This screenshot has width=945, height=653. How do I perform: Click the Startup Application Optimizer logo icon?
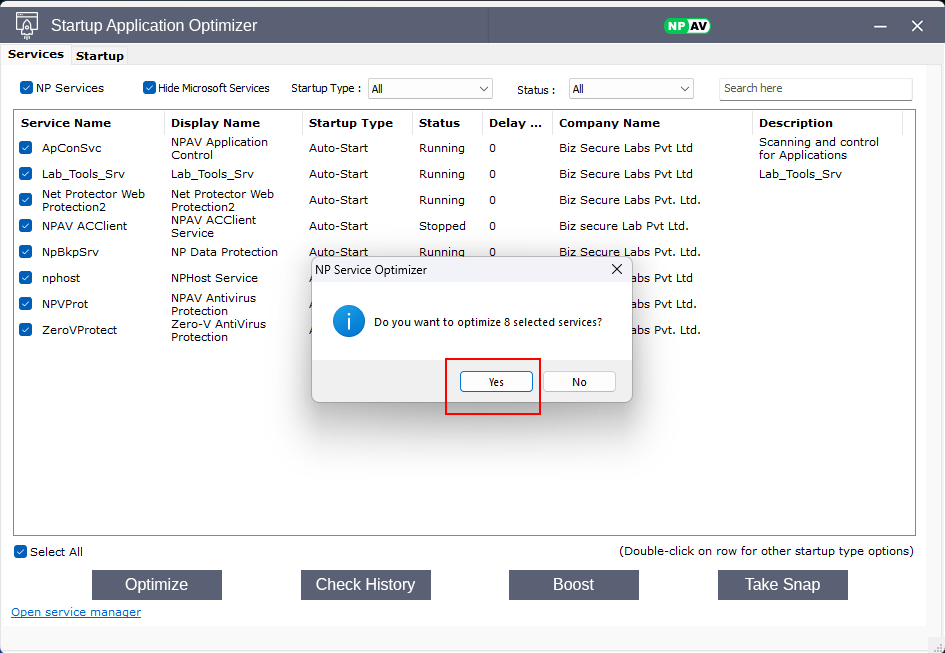(27, 25)
